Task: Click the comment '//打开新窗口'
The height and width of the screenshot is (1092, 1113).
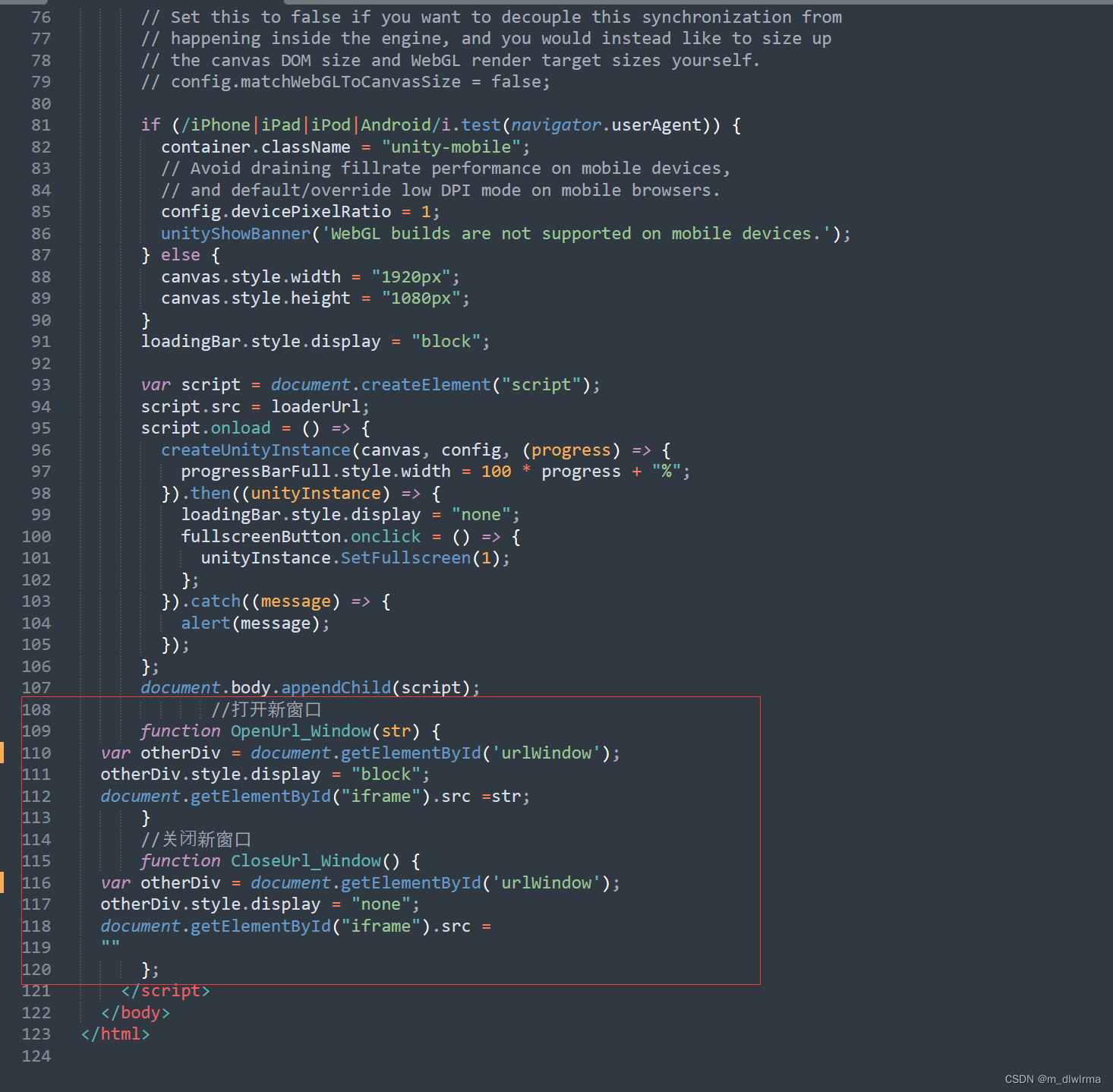Action: tap(266, 710)
